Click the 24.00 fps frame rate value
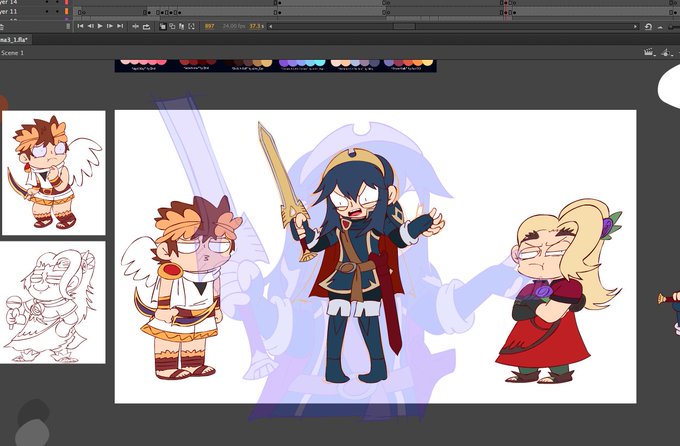 (234, 26)
